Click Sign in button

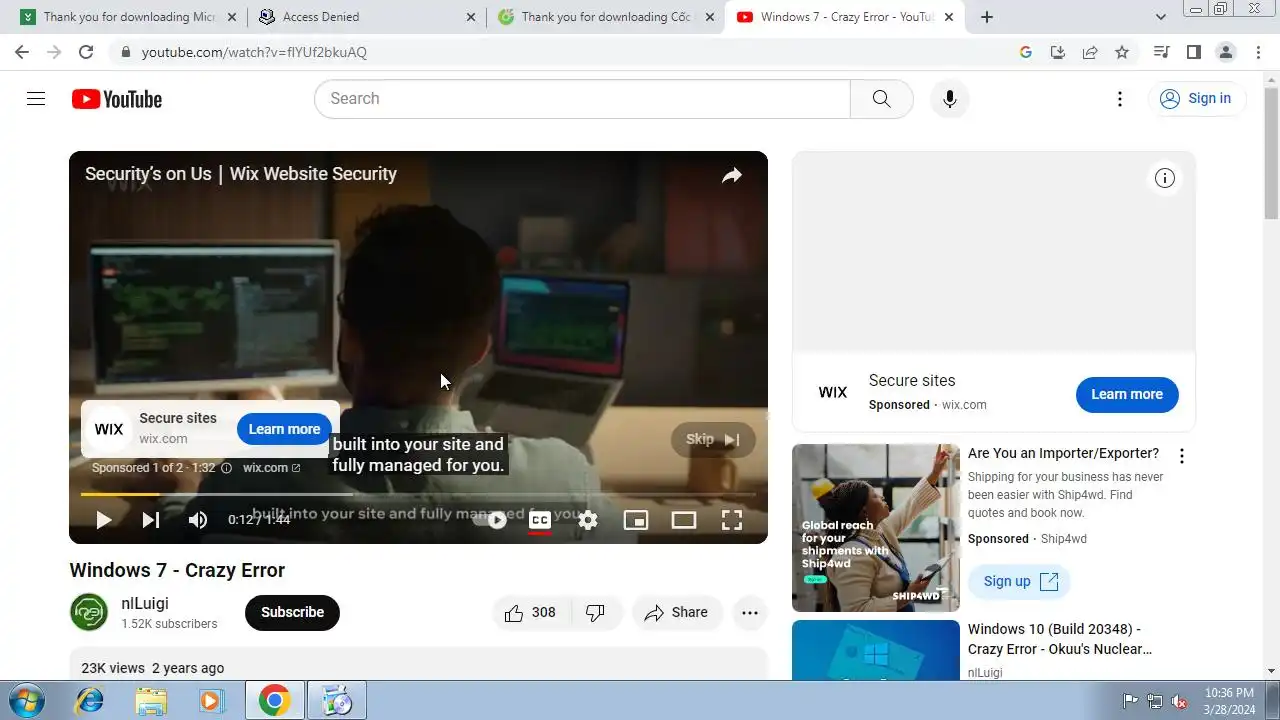(x=1196, y=98)
